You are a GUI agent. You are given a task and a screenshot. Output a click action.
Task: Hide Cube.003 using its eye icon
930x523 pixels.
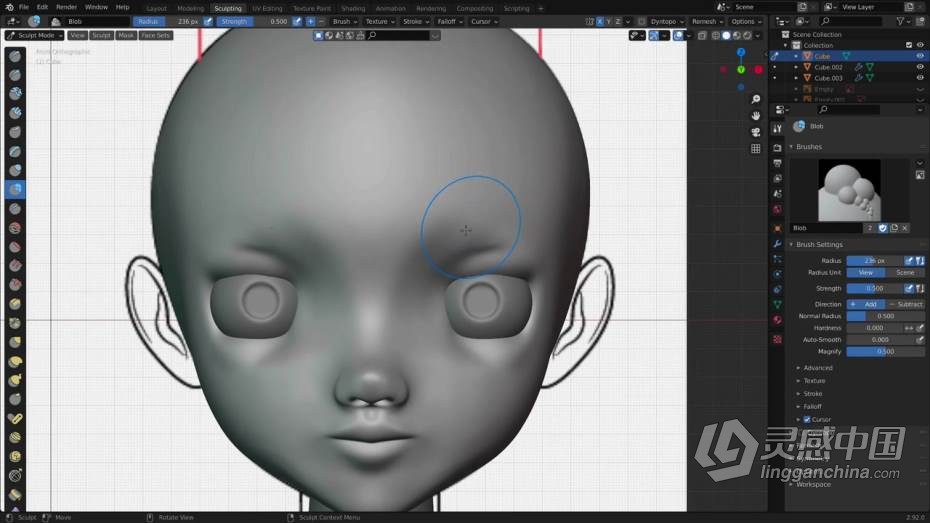point(920,78)
